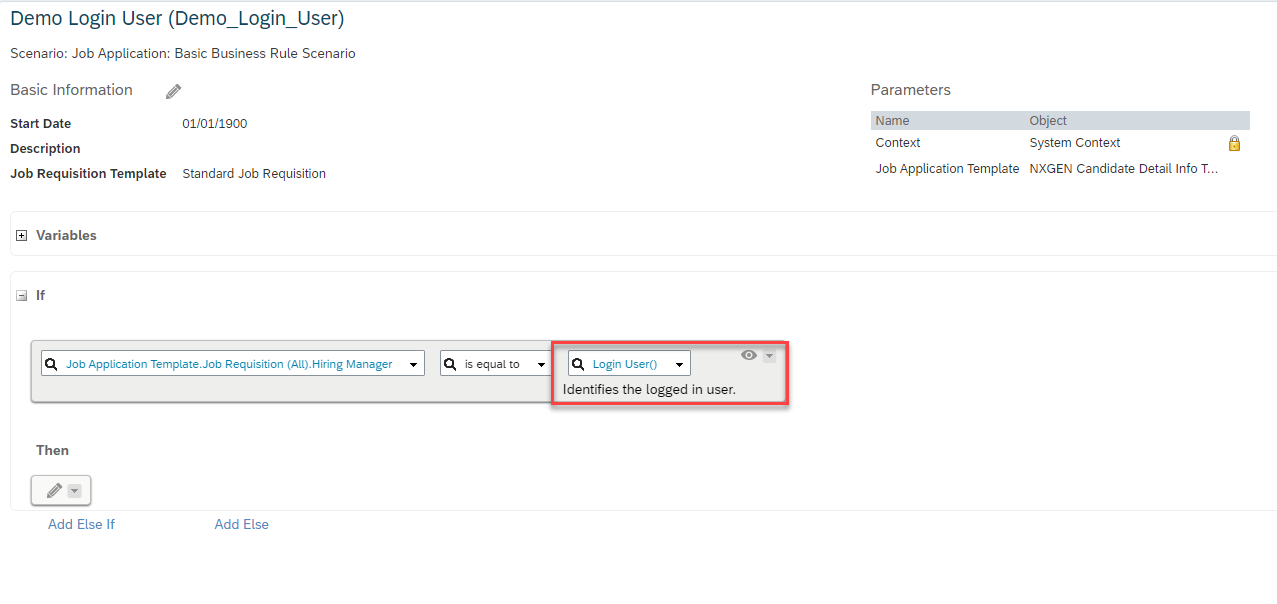Open the dropdown arrow beside the Then pencil
The width and height of the screenshot is (1277, 604).
[x=74, y=490]
